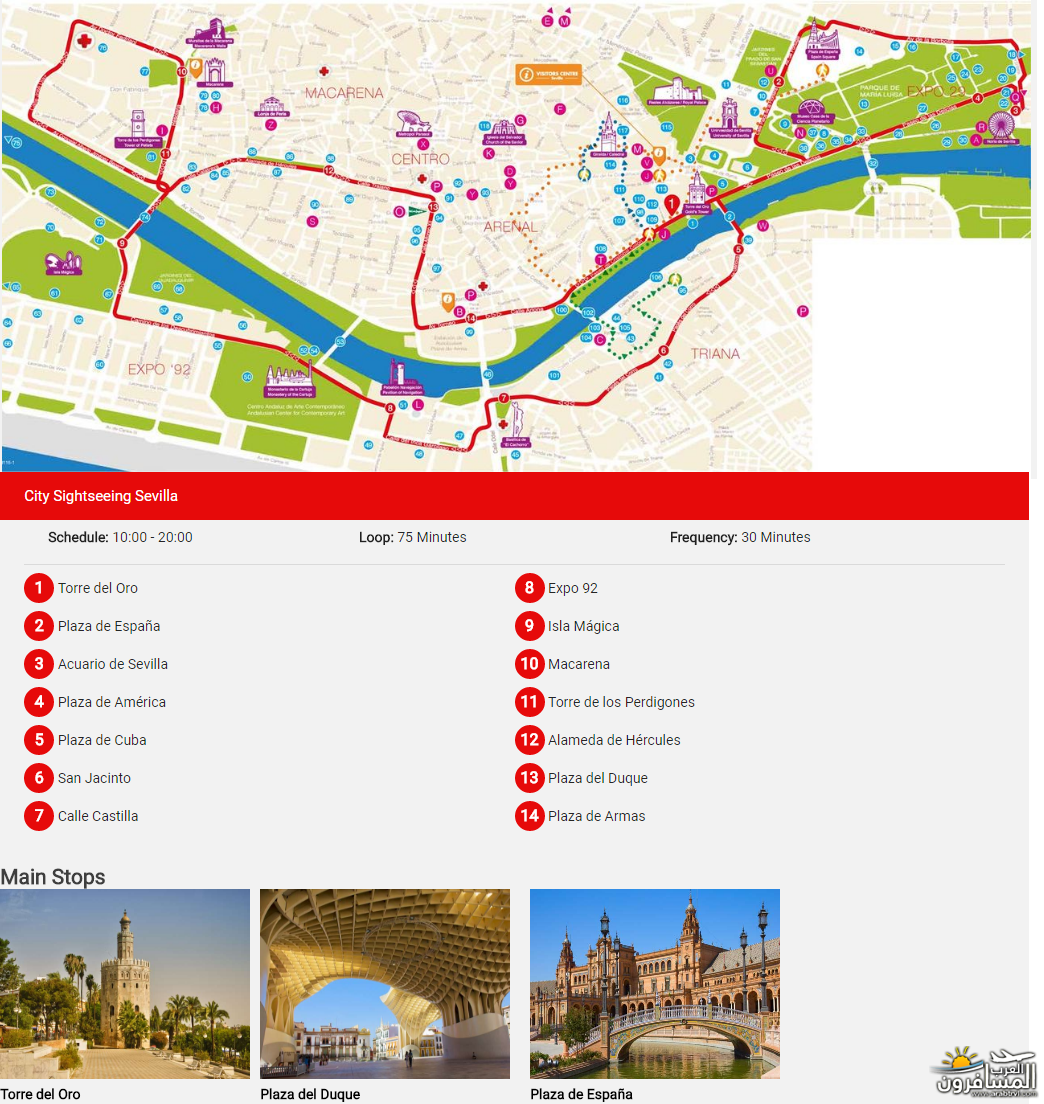Click 'San Jacinto' in the stops list

click(x=94, y=778)
